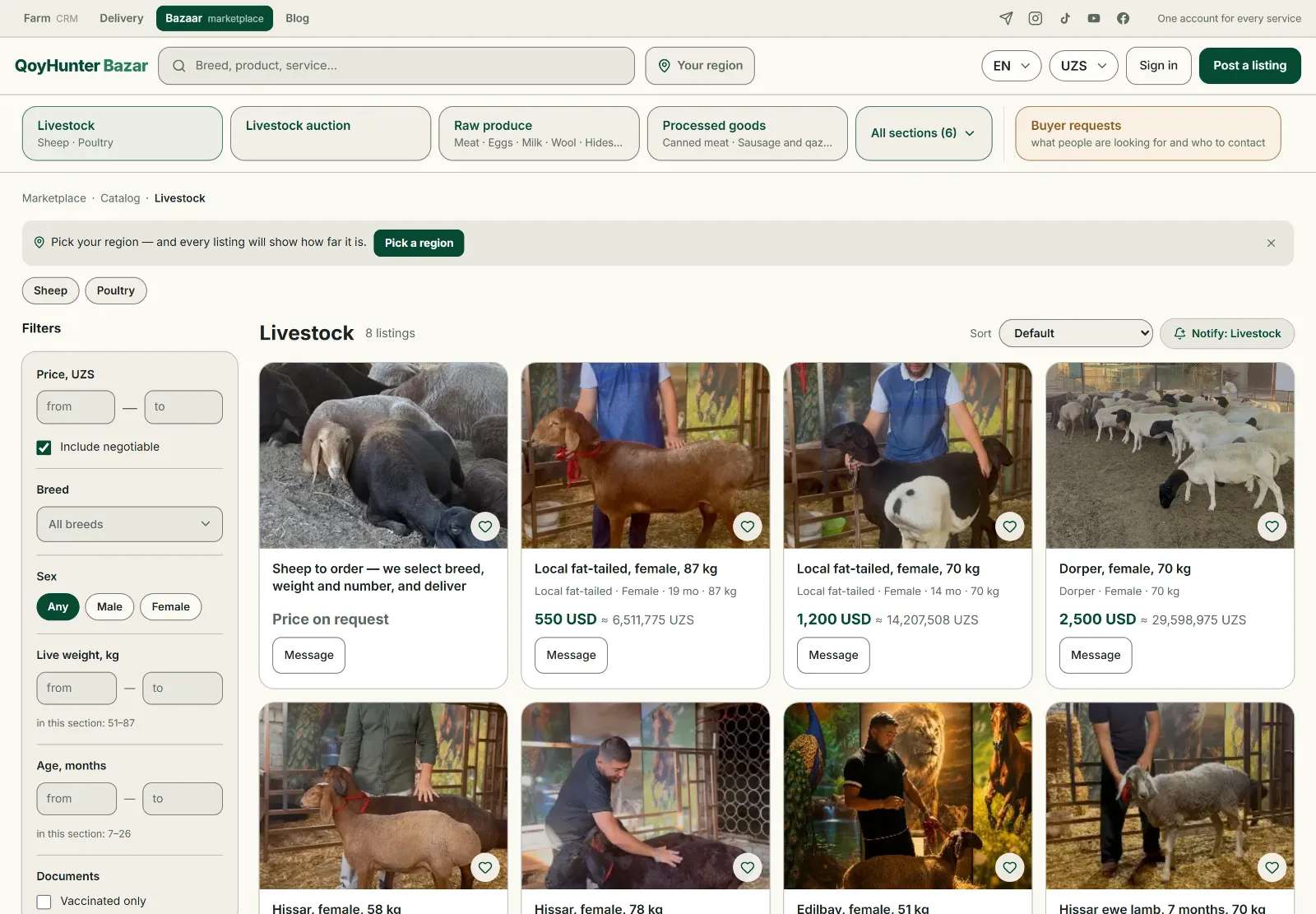Screen dimensions: 1316x914
Task: Check the Vaccinated only checkbox
Action: [x=44, y=902]
